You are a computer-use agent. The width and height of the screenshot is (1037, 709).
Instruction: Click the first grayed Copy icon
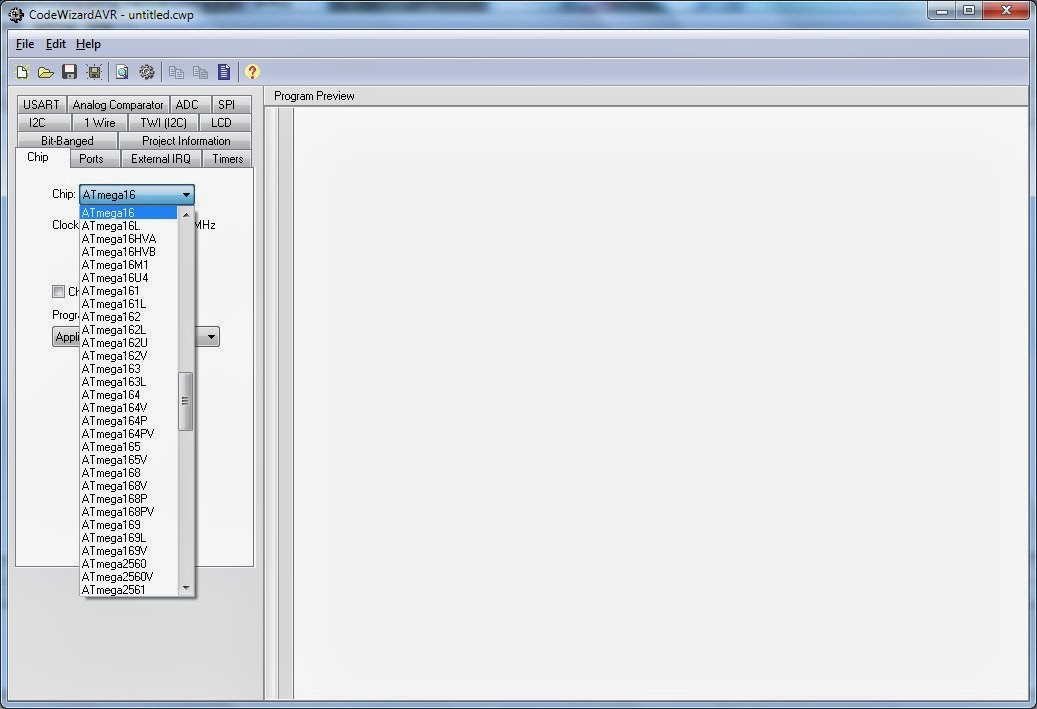(176, 72)
